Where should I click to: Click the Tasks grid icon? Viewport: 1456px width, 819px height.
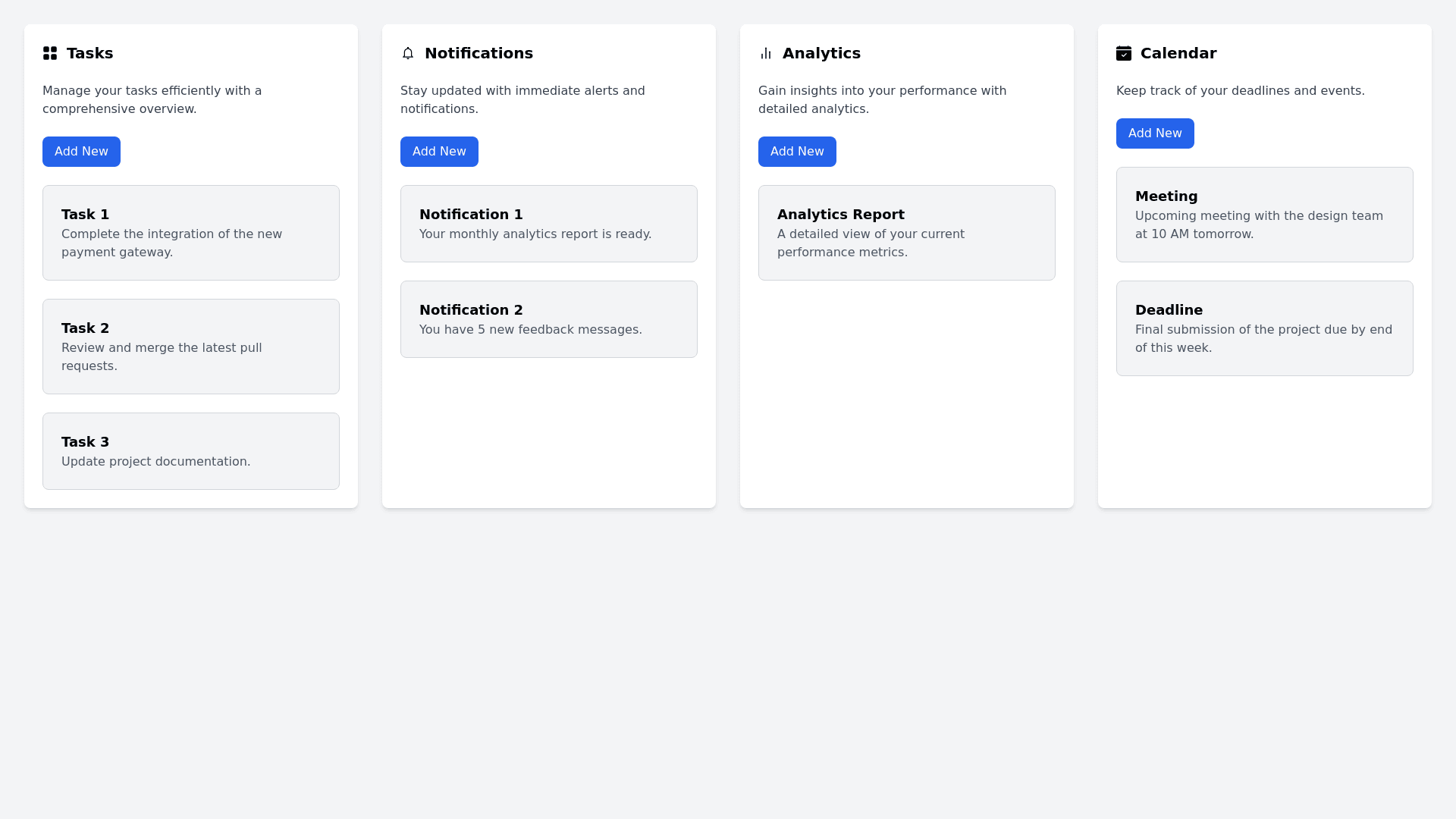(x=50, y=53)
